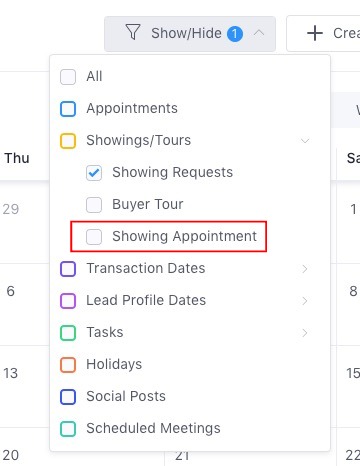Screen dimensions: 360x466
Task: Check the All checkbox
Action: (x=68, y=77)
